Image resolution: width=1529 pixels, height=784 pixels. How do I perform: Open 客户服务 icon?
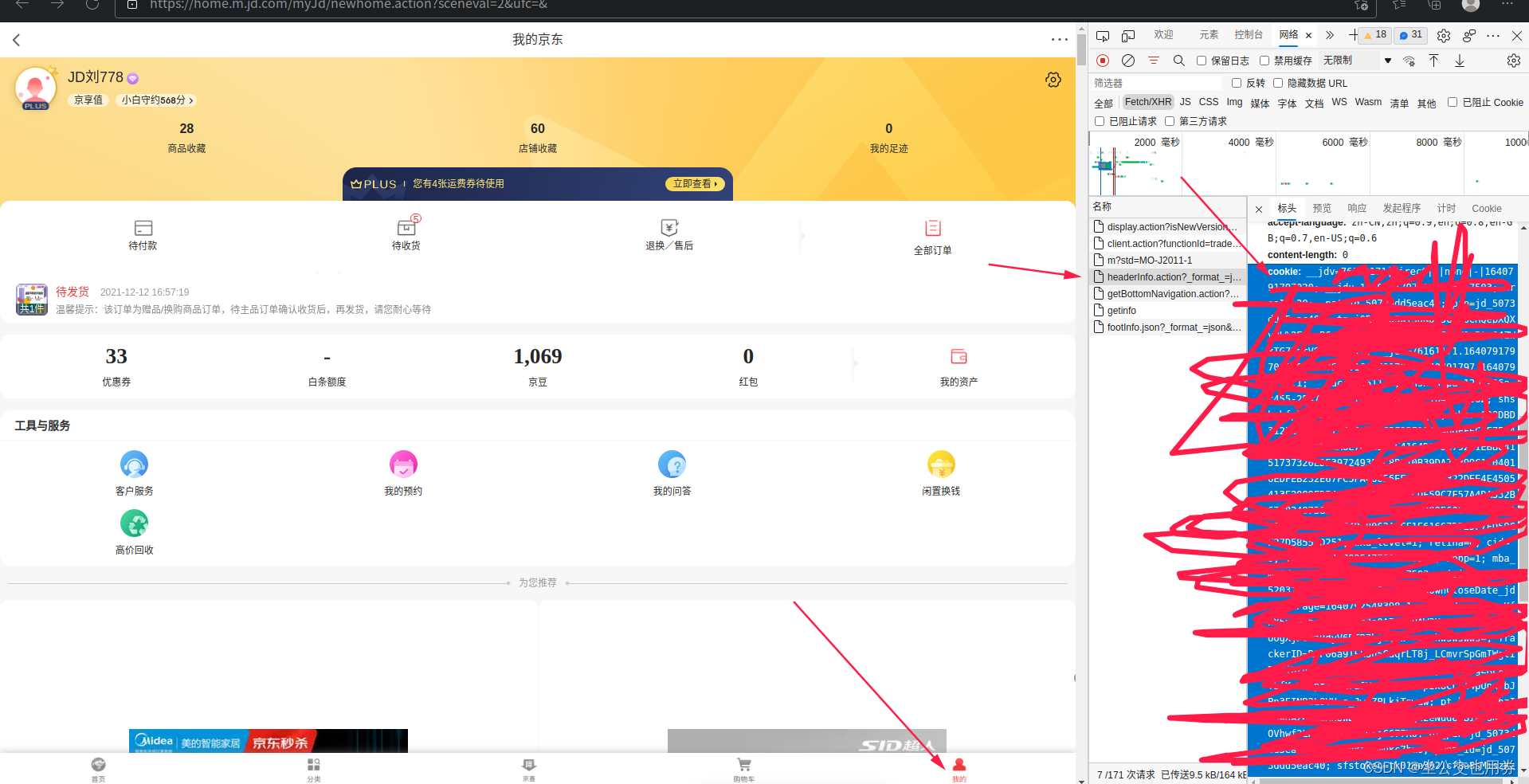pyautogui.click(x=134, y=465)
